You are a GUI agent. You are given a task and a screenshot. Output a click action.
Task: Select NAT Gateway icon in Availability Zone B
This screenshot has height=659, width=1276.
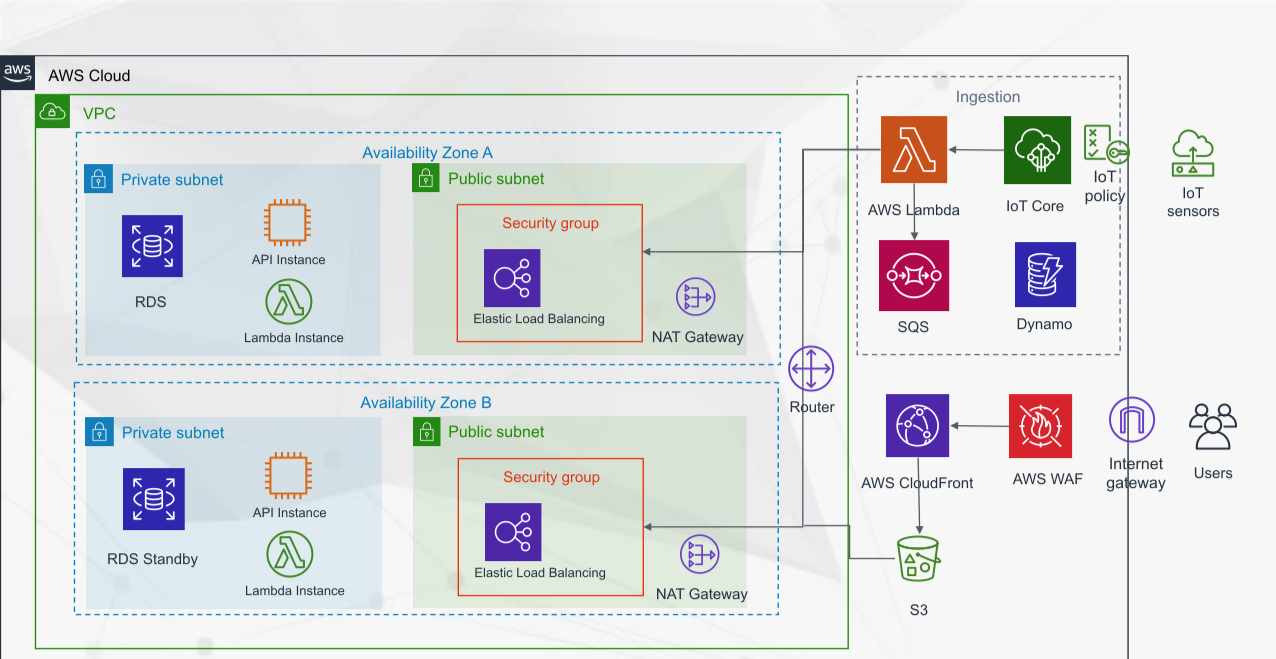(x=699, y=556)
